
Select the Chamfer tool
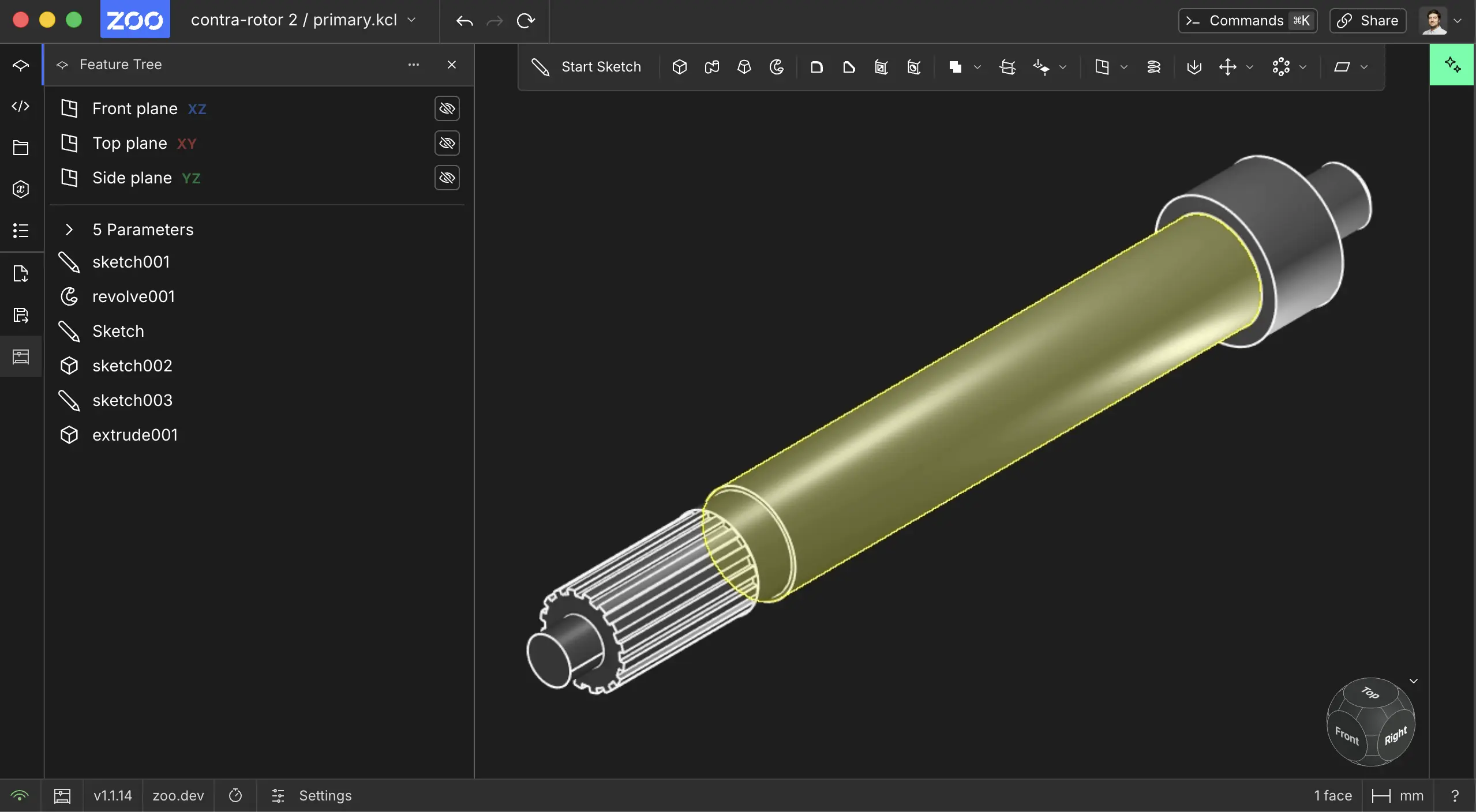tap(848, 67)
